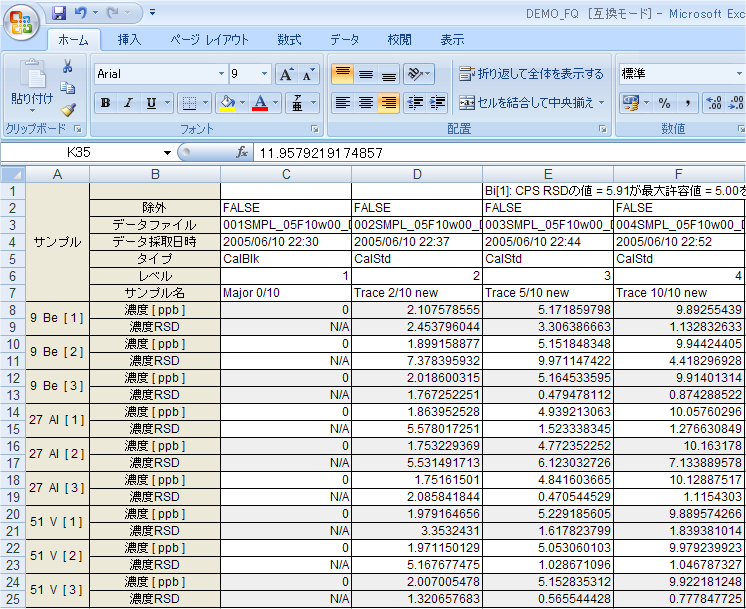The height and width of the screenshot is (609, 746).
Task: Cut the selection with the scissors icon
Action: click(68, 66)
